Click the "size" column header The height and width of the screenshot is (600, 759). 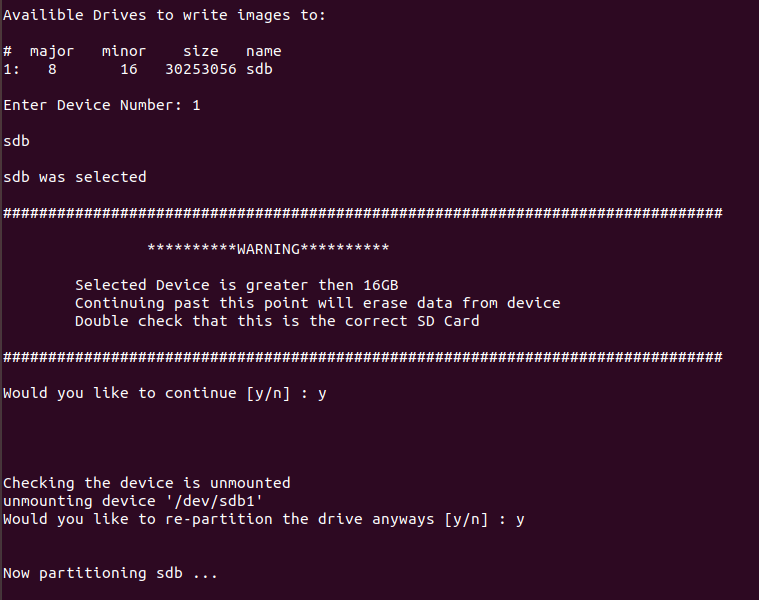click(x=200, y=51)
